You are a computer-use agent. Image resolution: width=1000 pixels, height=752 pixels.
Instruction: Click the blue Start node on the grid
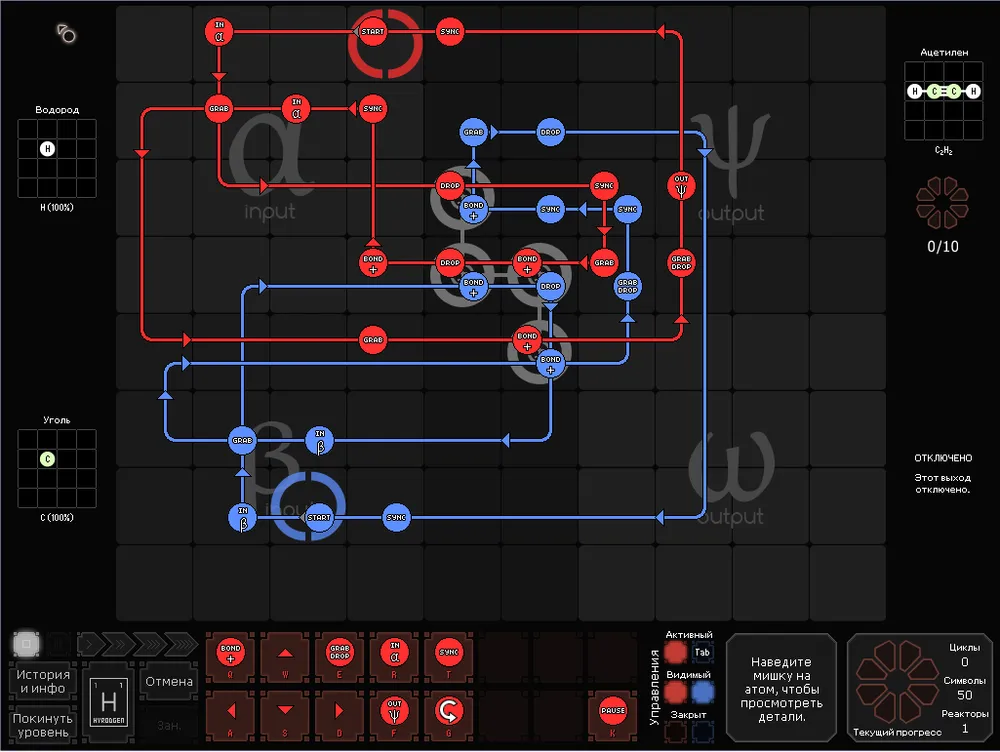(x=318, y=517)
